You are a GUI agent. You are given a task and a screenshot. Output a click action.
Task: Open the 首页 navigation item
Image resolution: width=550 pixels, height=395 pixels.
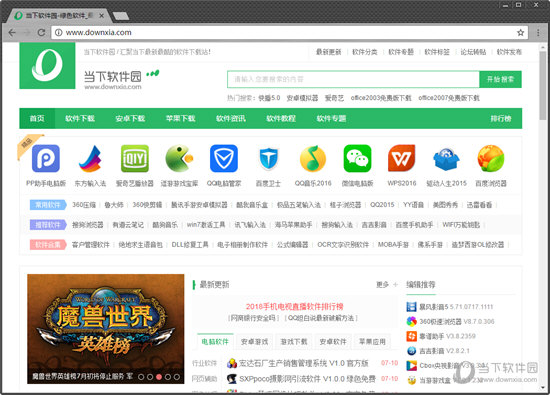[x=37, y=119]
